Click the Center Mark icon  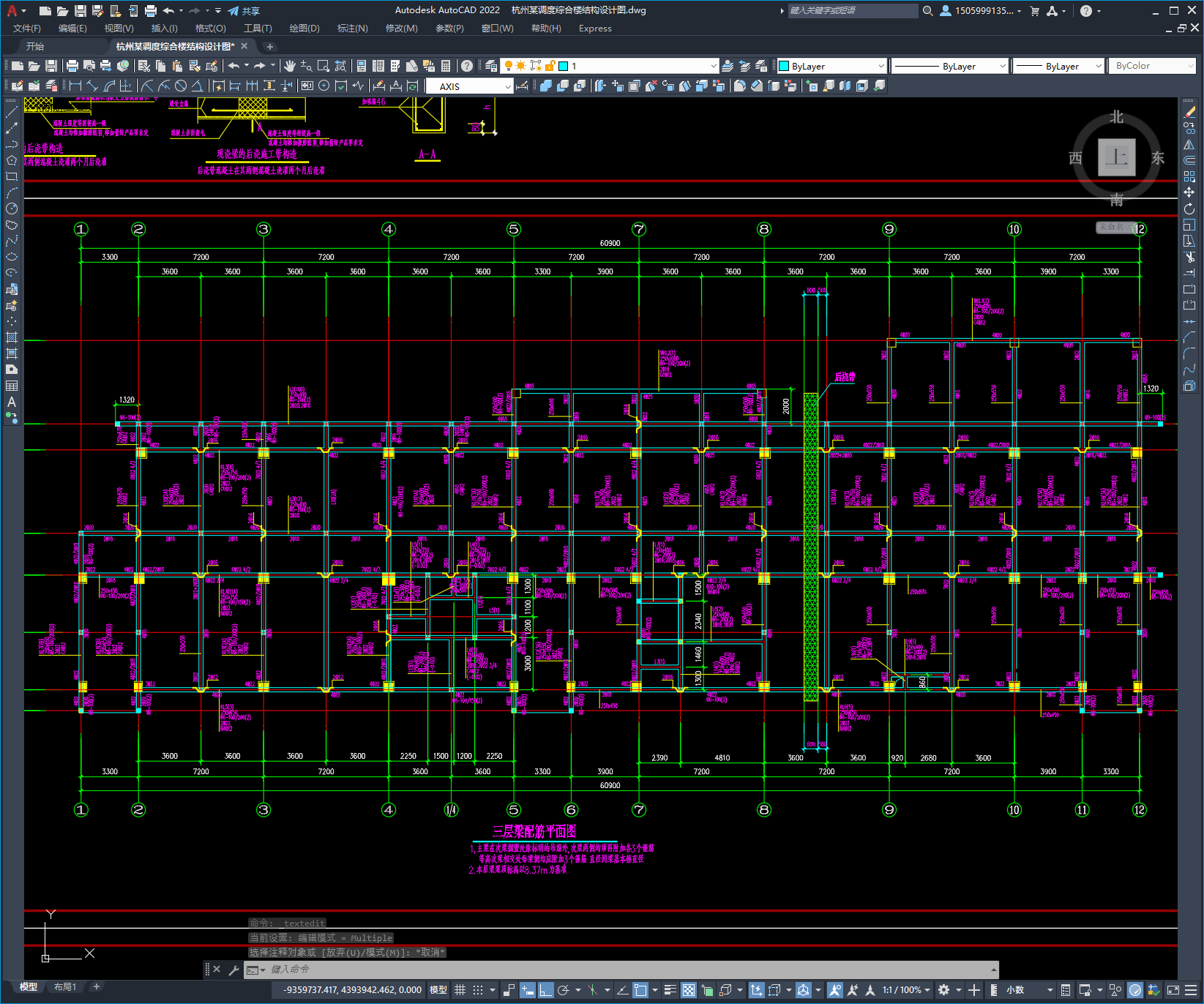tap(324, 86)
